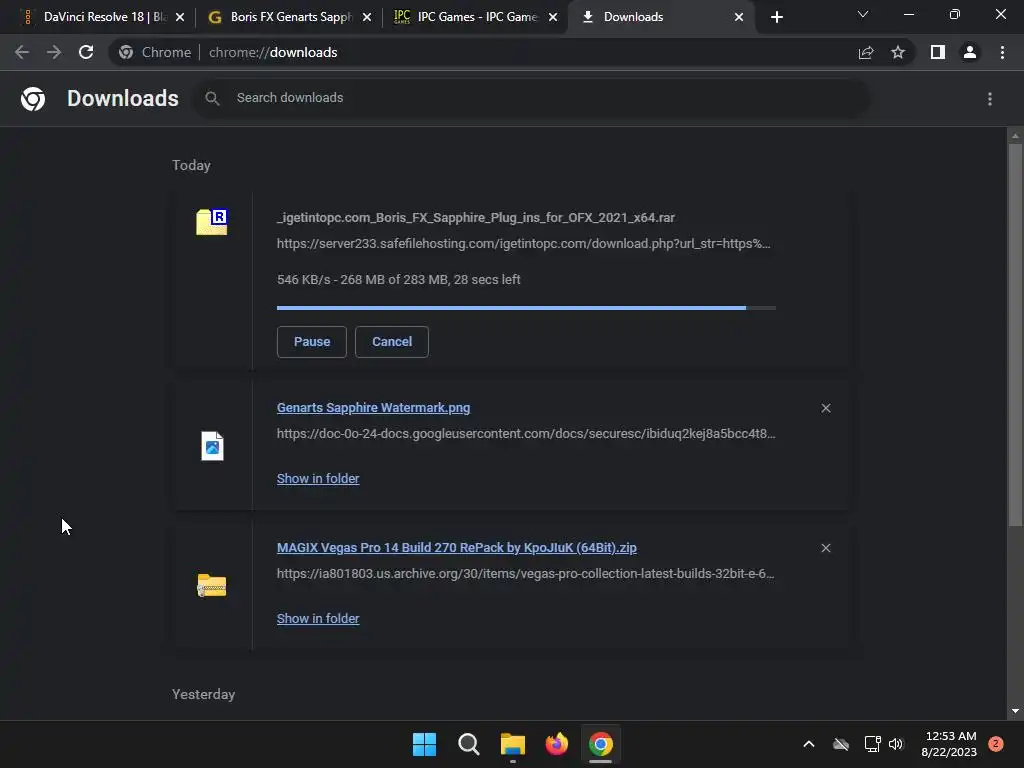Screen dimensions: 1024x768
Task: Open network status tray icon
Action: (x=872, y=744)
